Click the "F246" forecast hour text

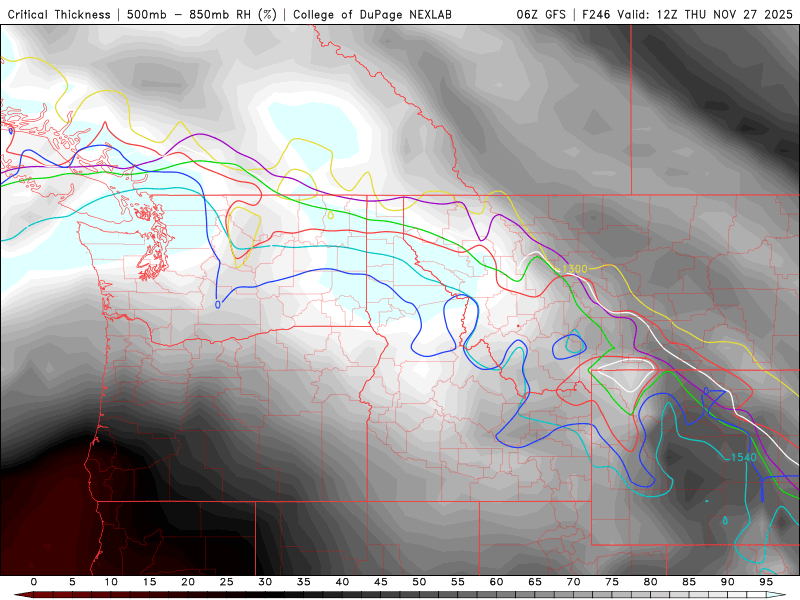(597, 14)
